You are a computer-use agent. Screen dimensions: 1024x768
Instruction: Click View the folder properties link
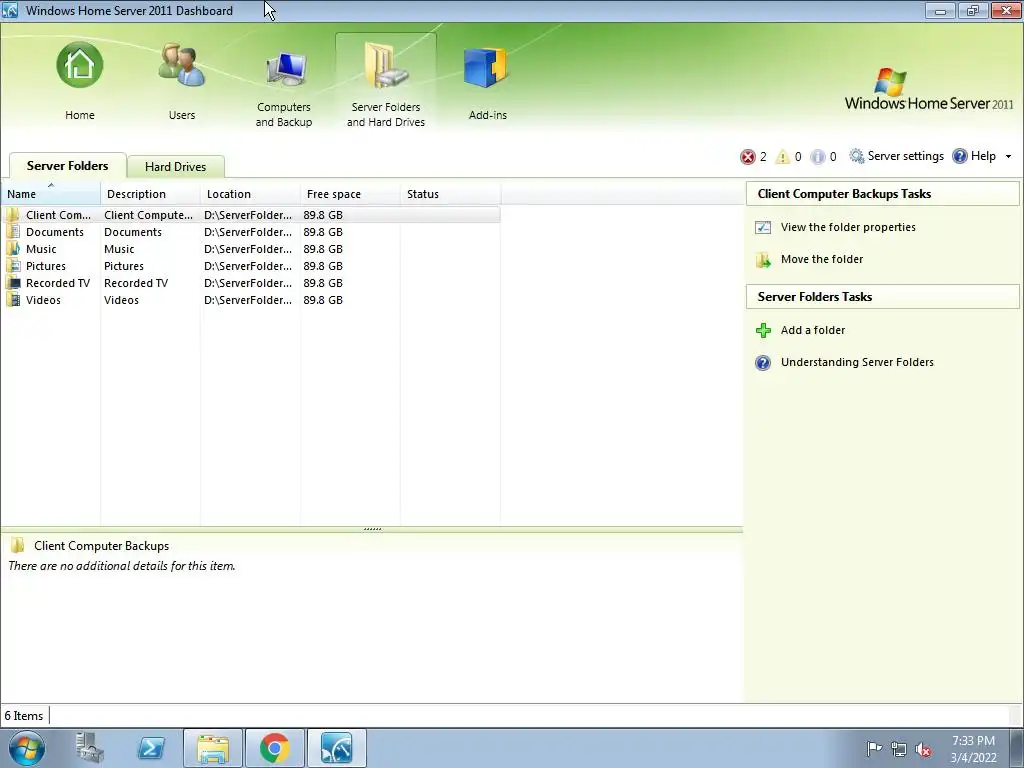(x=848, y=227)
